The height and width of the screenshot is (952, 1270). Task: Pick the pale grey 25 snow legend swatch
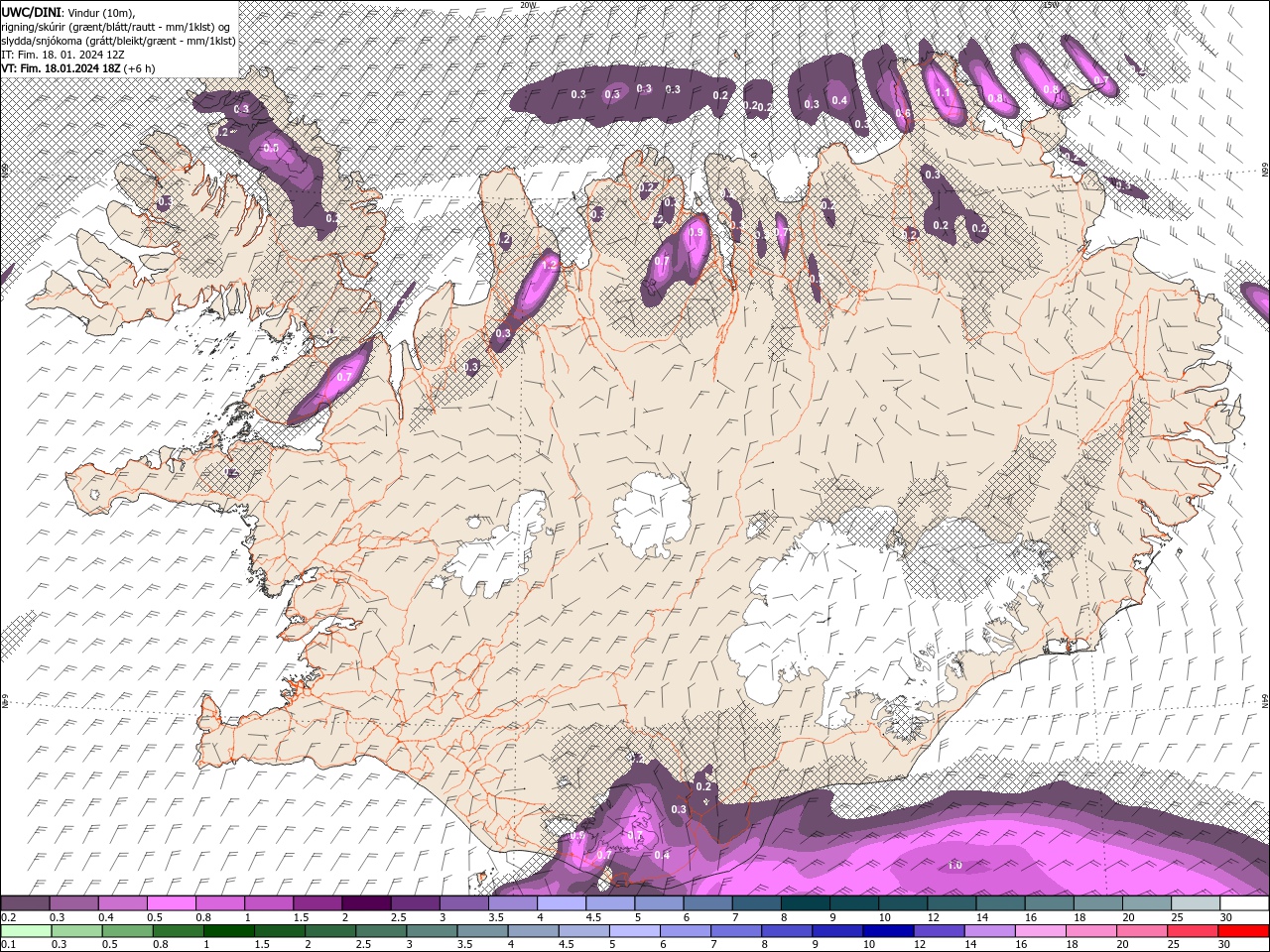click(x=1194, y=903)
